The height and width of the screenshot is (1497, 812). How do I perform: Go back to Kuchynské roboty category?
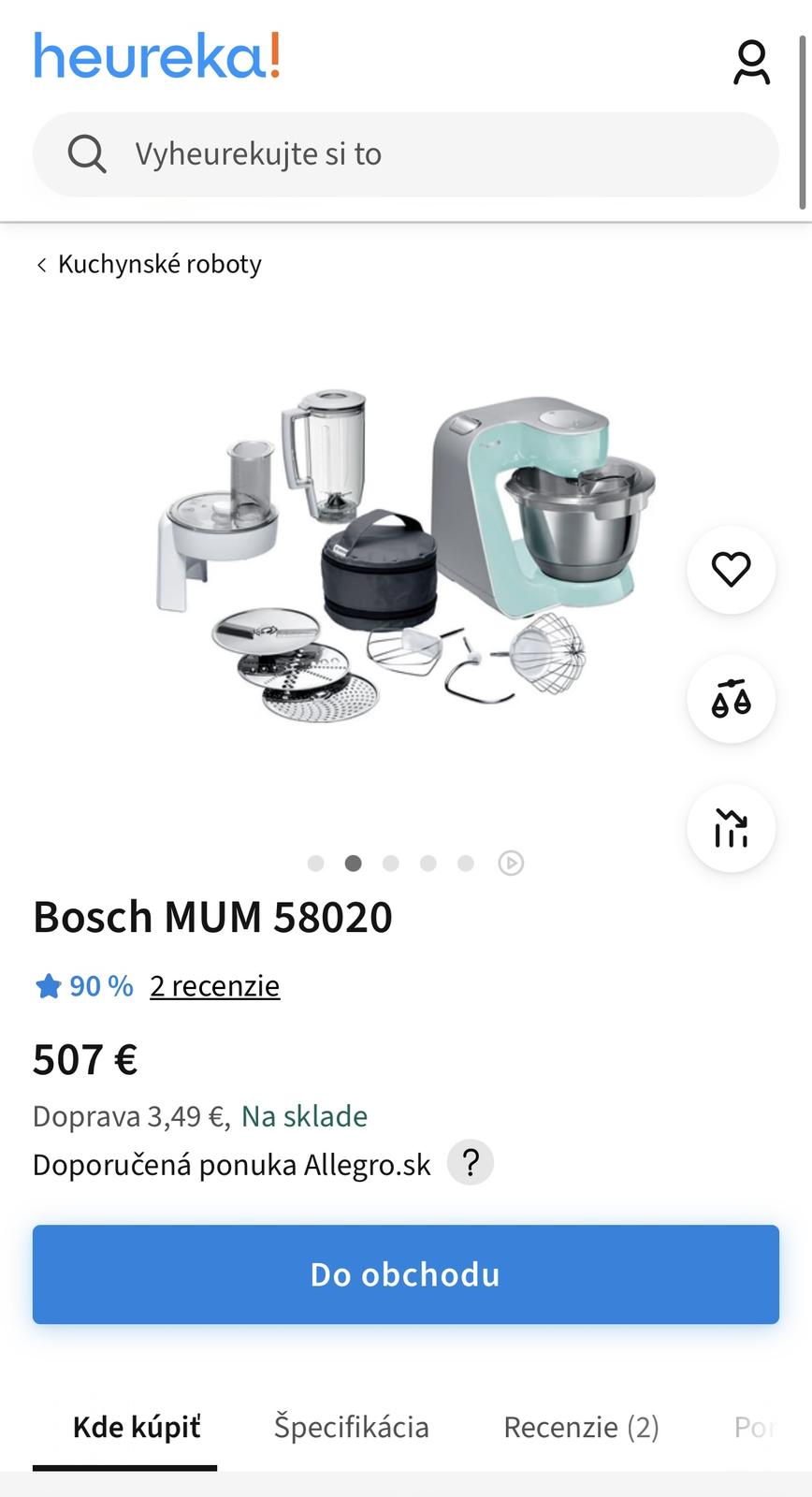point(149,264)
